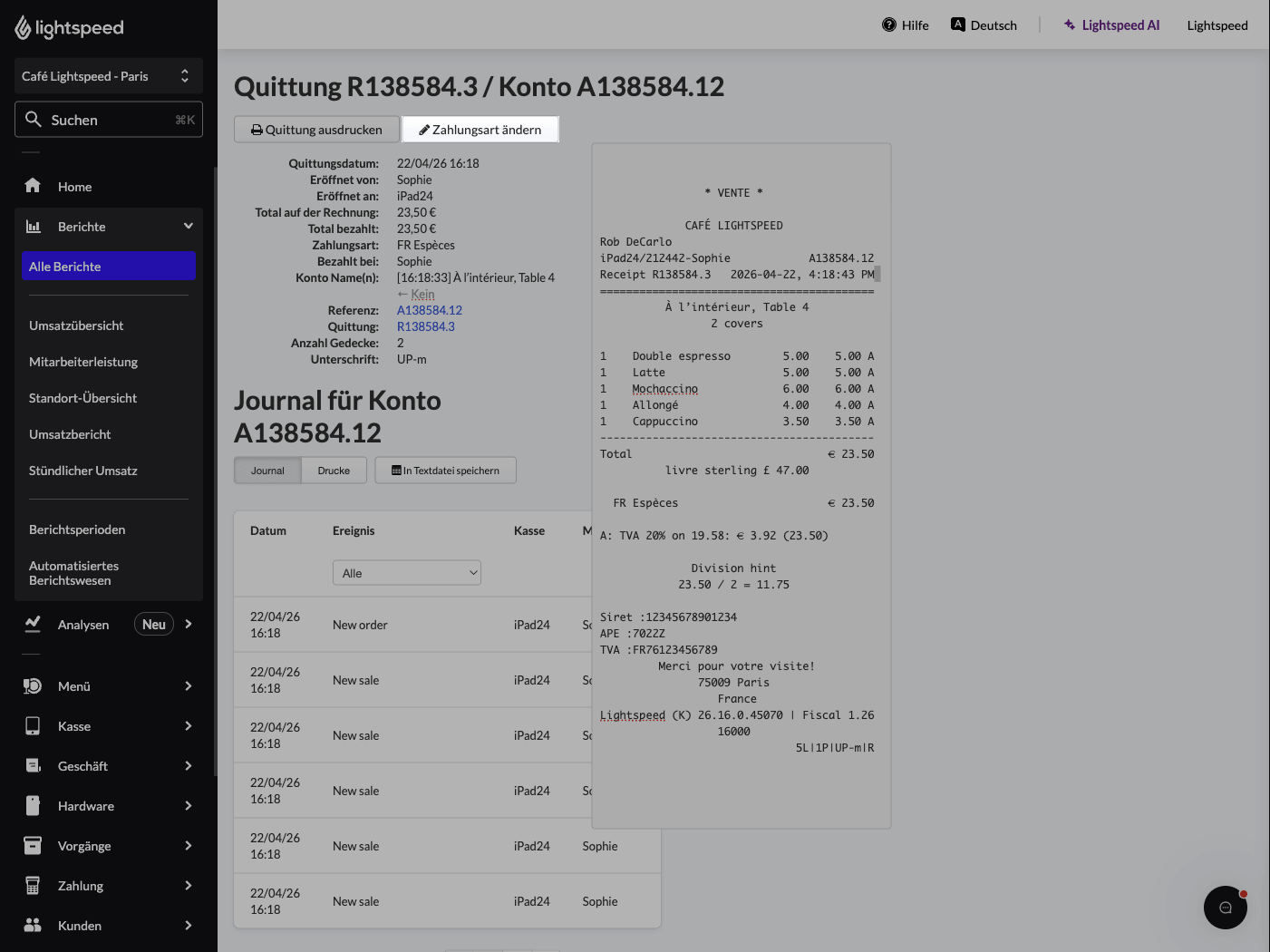The image size is (1270, 952).
Task: Switch to the Journal tab
Action: point(267,471)
